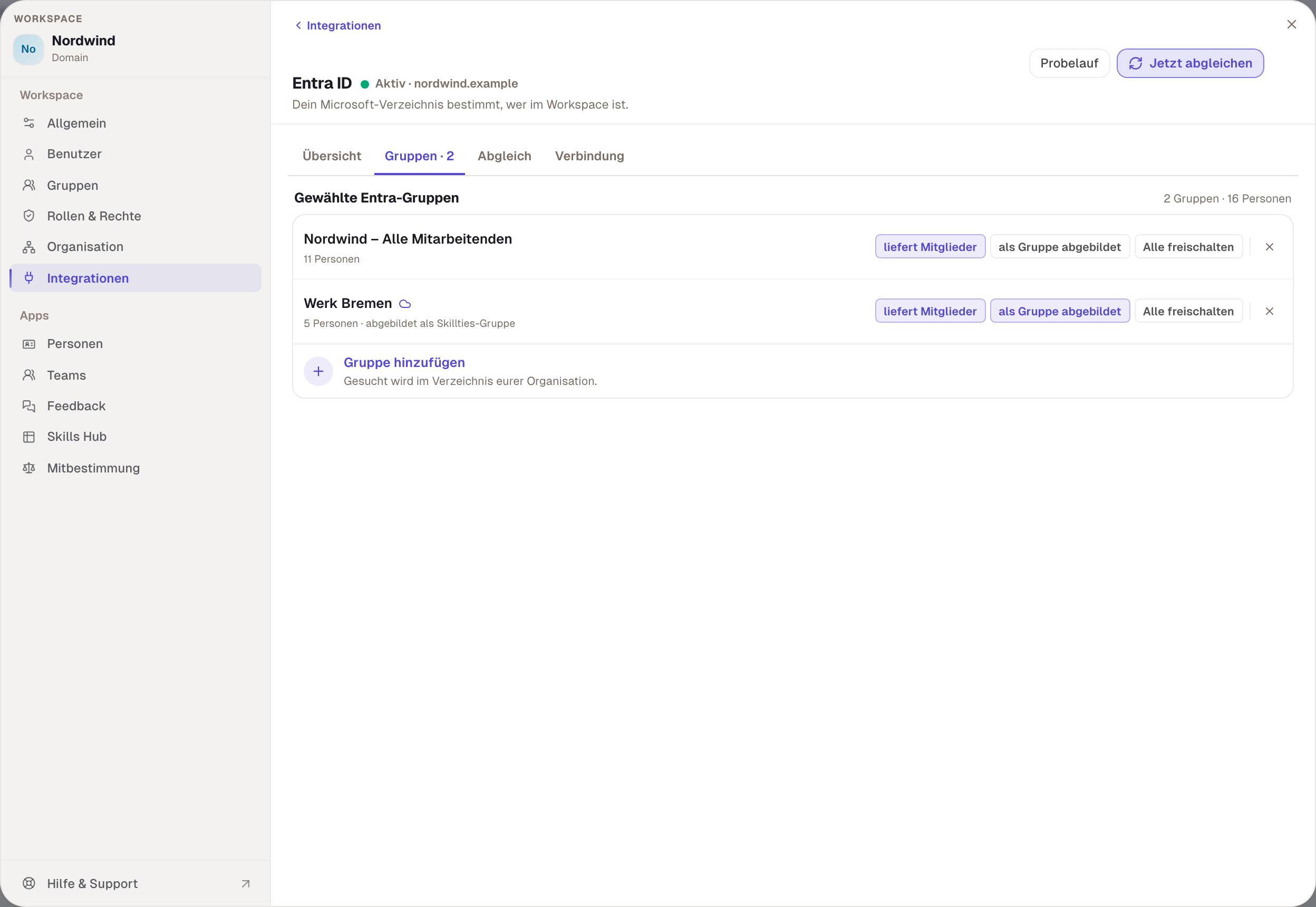Open Mitbestimmung in sidebar
Viewport: 1316px width, 907px height.
click(x=135, y=468)
